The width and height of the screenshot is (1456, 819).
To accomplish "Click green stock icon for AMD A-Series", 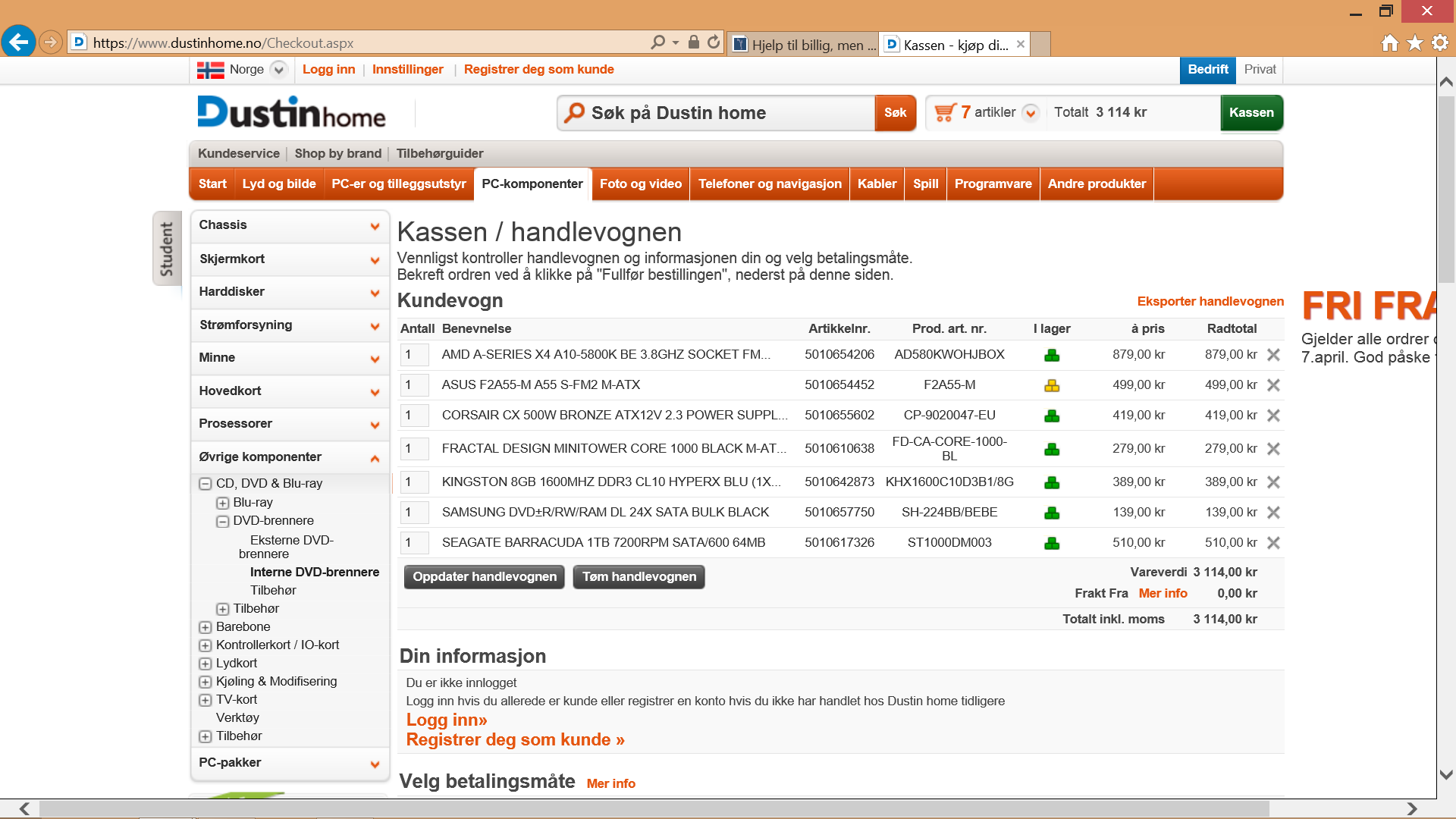I will pyautogui.click(x=1052, y=355).
